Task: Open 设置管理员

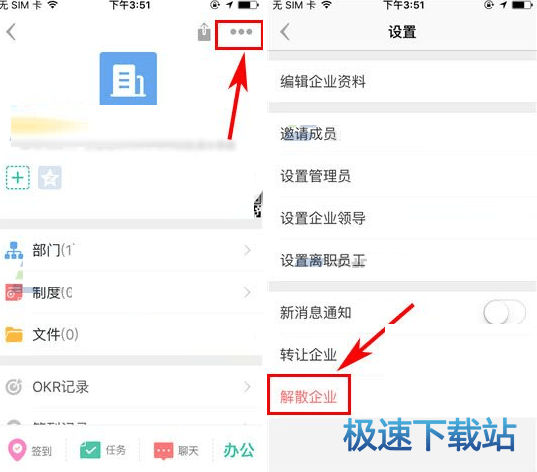Action: click(402, 176)
